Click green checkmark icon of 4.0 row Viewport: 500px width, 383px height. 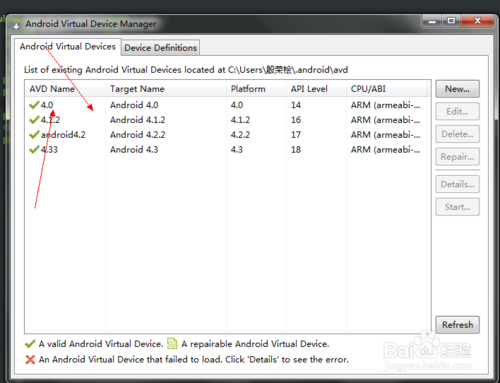[34, 105]
